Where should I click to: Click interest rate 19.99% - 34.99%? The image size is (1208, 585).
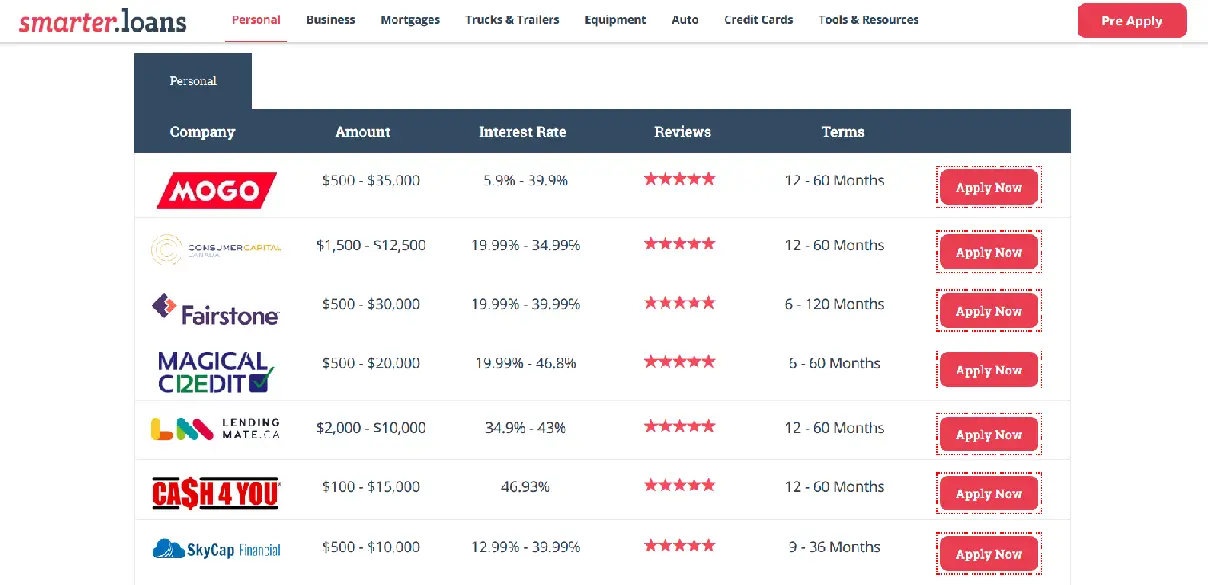(526, 245)
